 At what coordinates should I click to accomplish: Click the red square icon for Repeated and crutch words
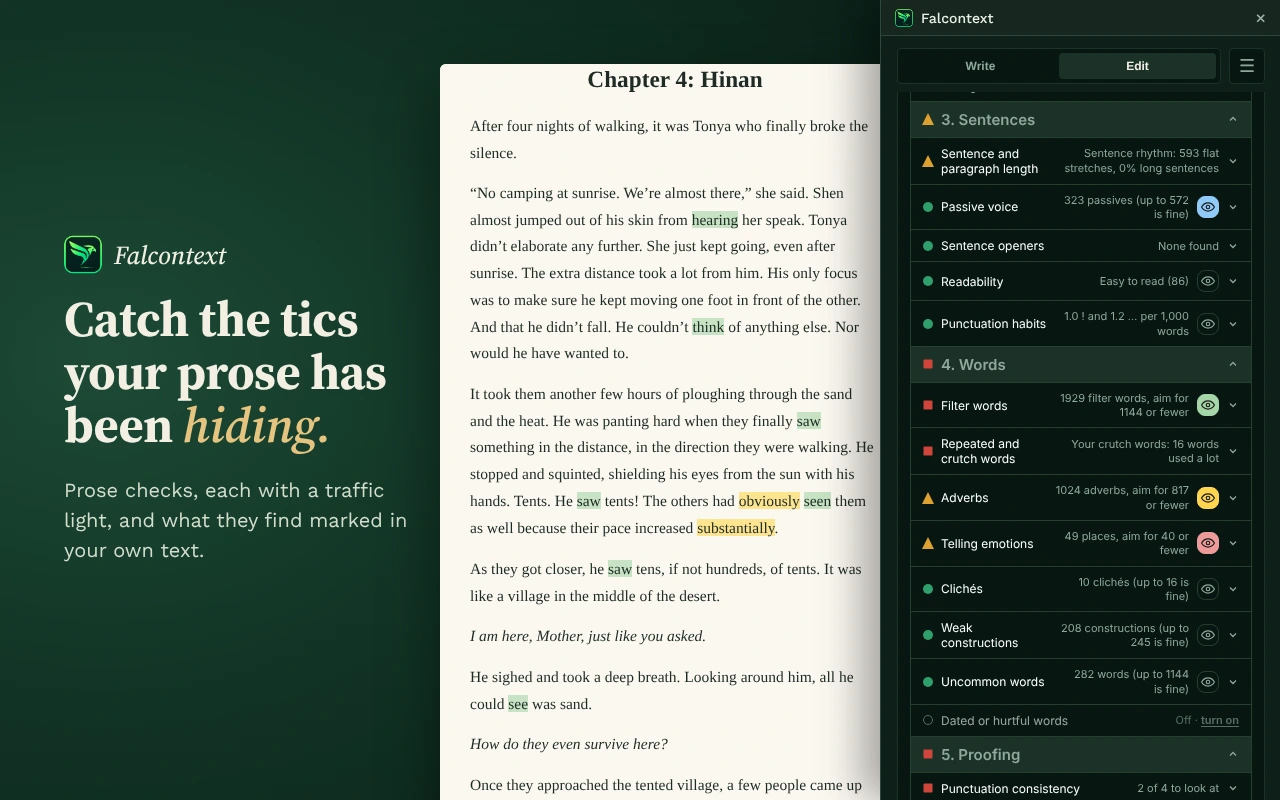(x=928, y=451)
